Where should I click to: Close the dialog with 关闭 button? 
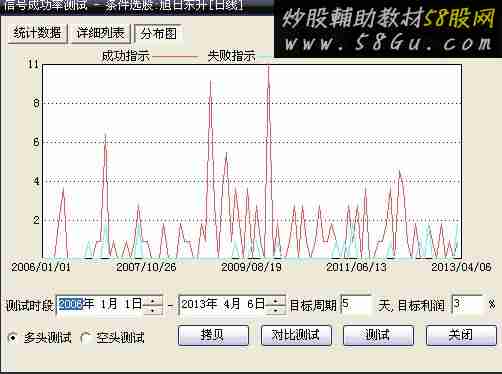point(461,335)
